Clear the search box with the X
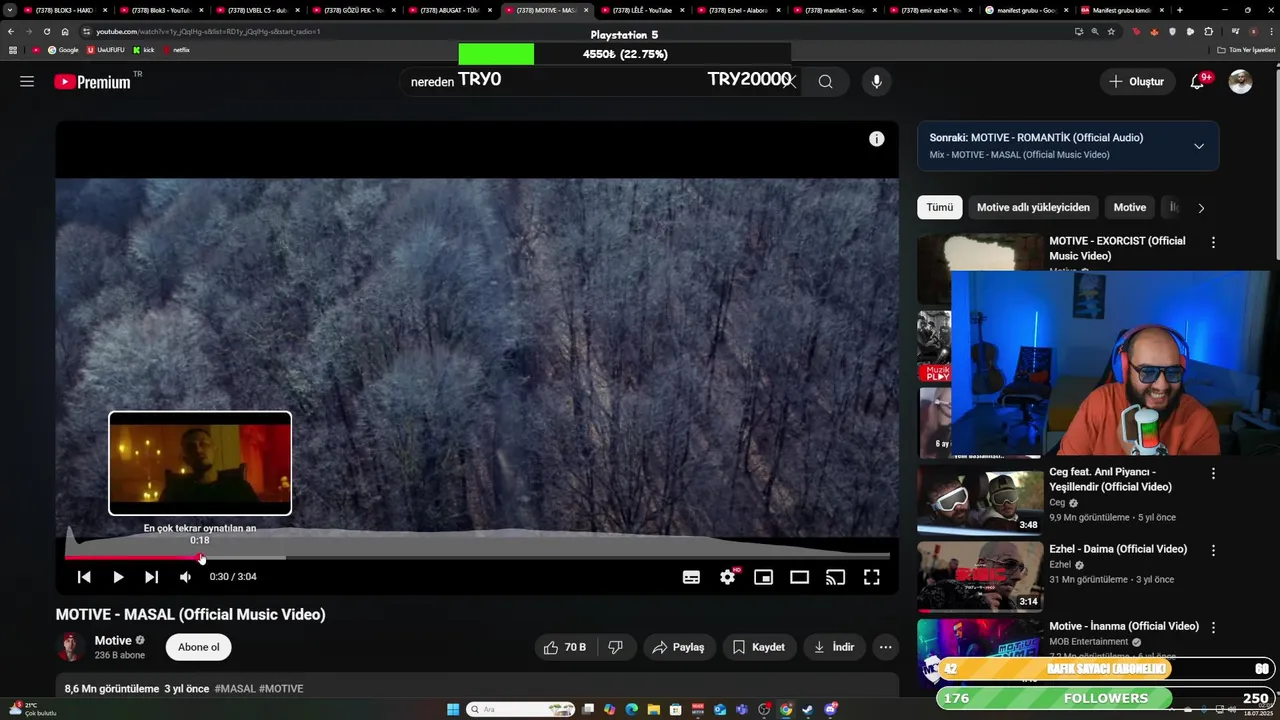The height and width of the screenshot is (720, 1280). pyautogui.click(x=790, y=82)
